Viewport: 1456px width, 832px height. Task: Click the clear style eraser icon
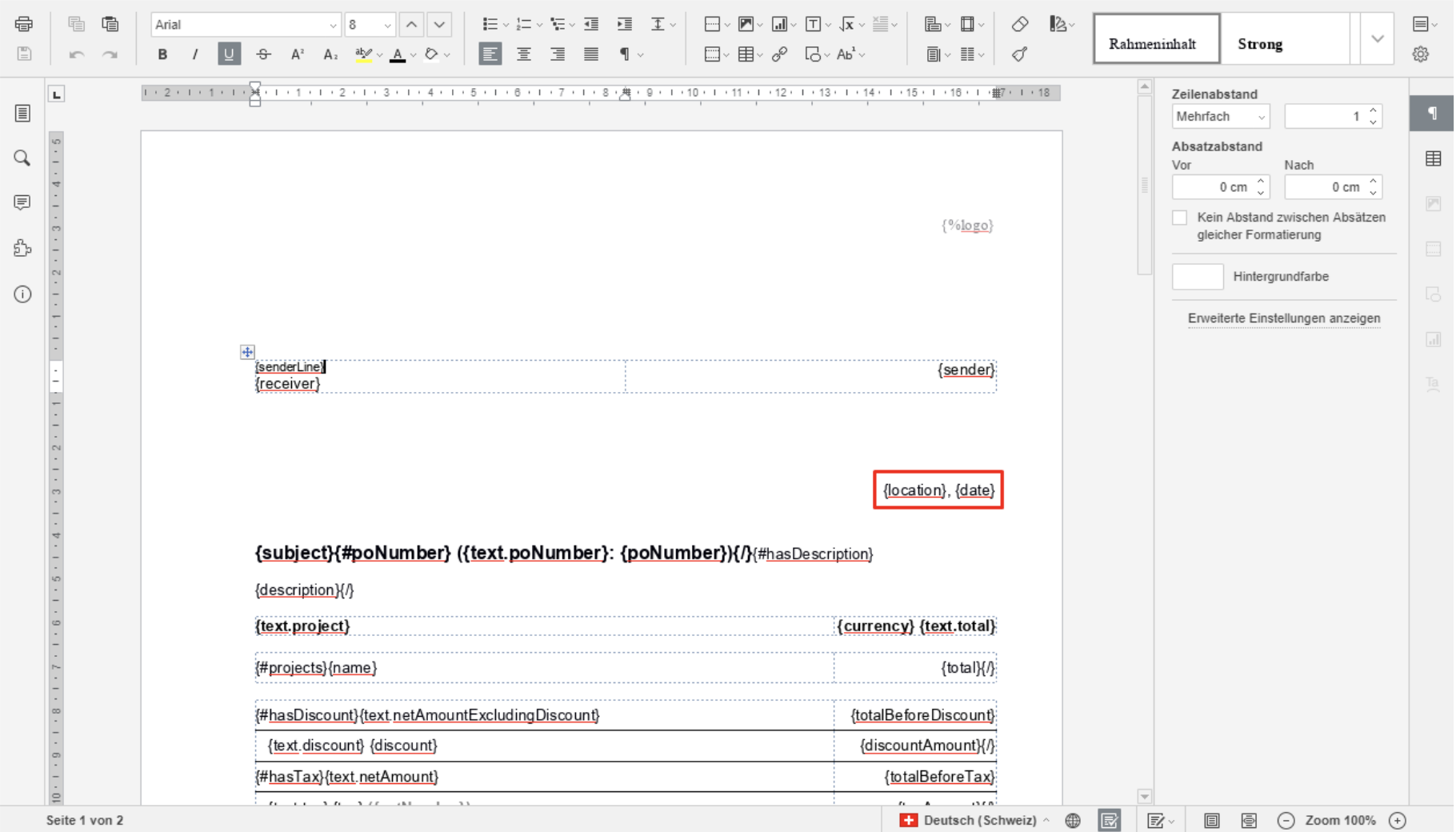point(1019,25)
